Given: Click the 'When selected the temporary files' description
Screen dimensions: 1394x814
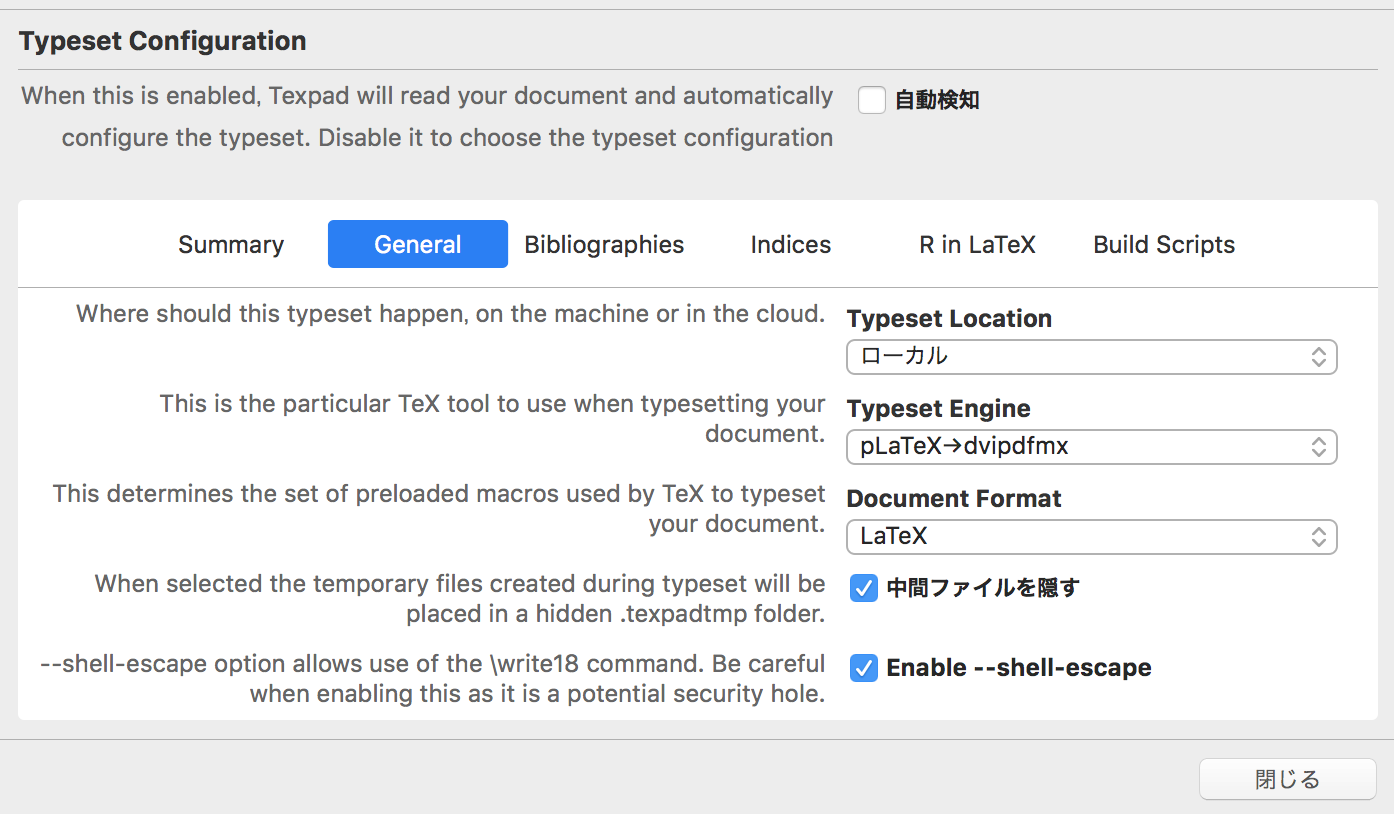Looking at the screenshot, I should [x=460, y=599].
